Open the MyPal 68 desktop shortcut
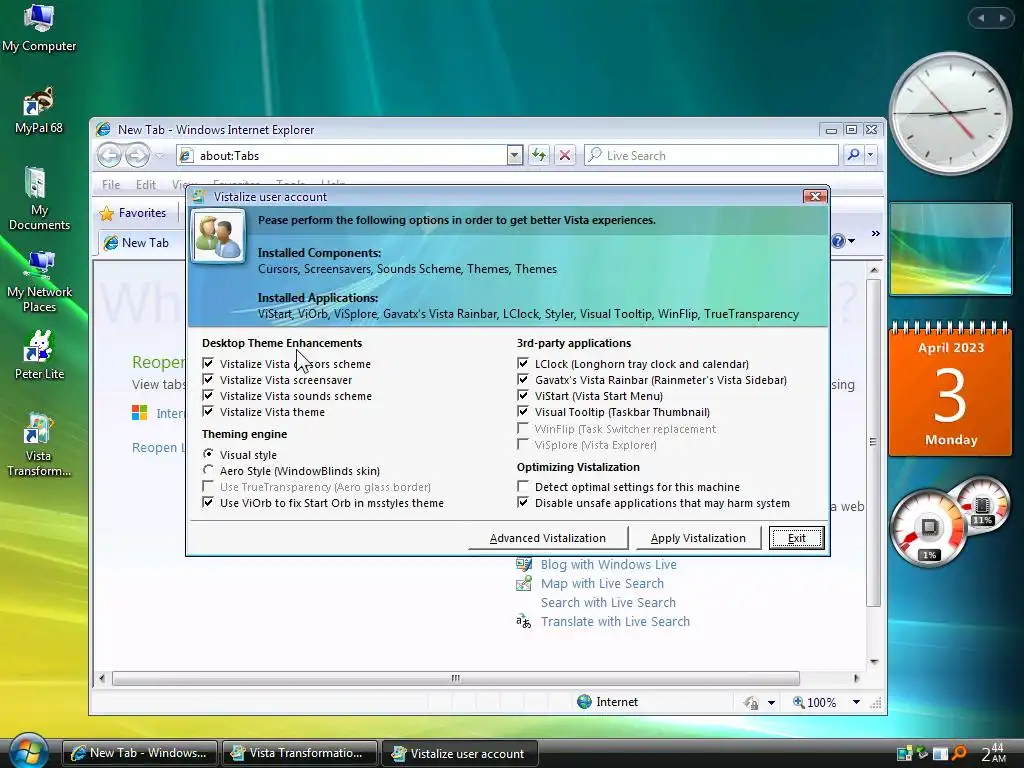 click(39, 111)
